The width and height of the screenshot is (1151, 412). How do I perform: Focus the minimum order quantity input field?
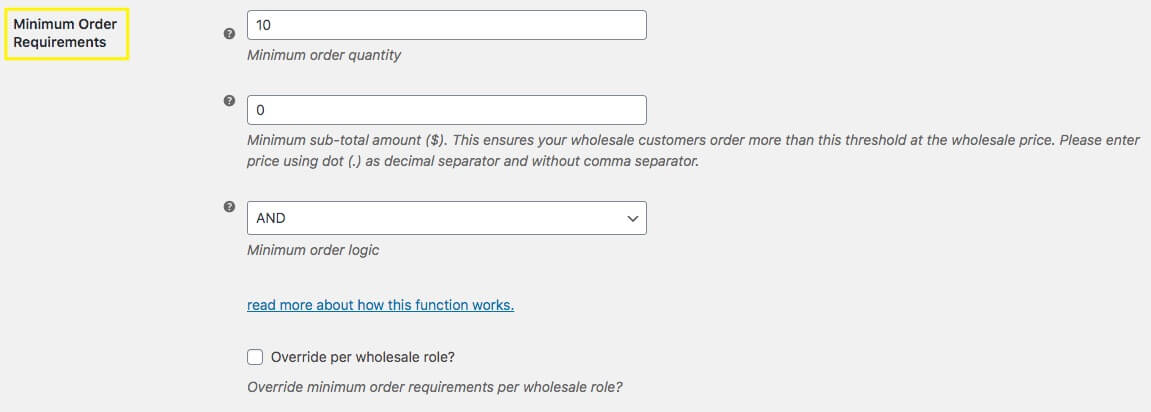tap(446, 25)
